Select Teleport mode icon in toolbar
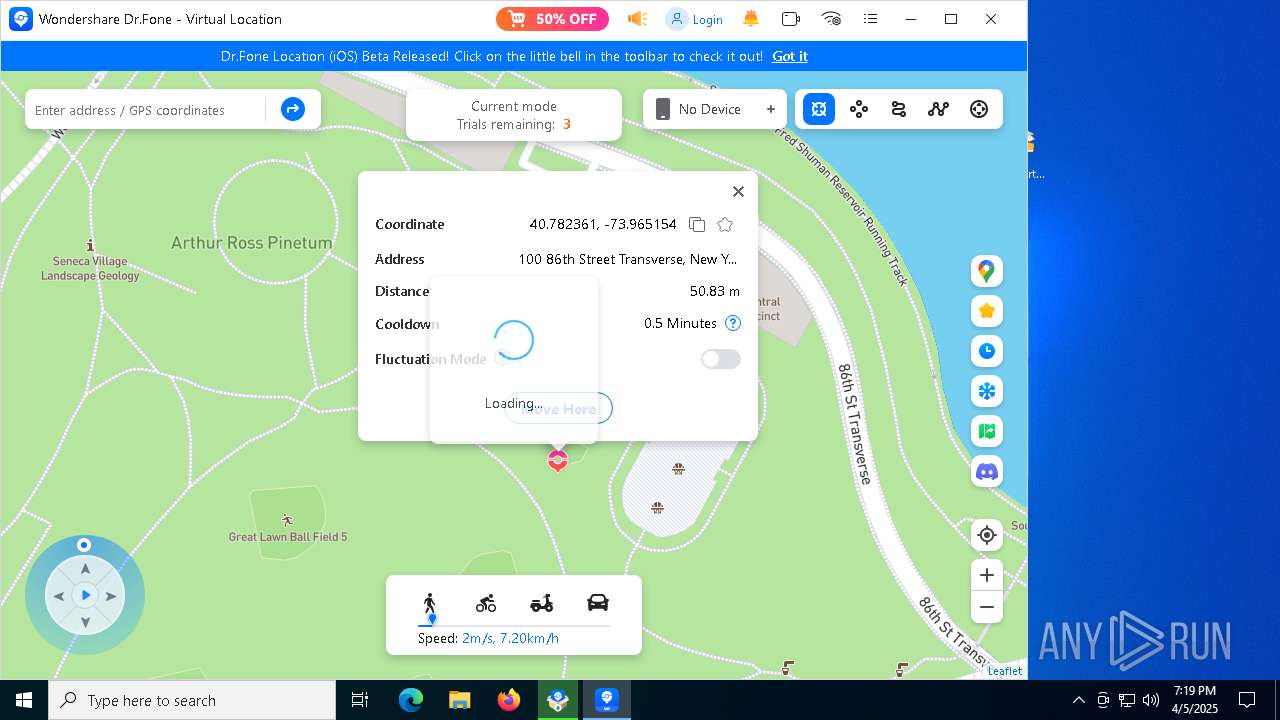The image size is (1280, 720). tap(818, 109)
